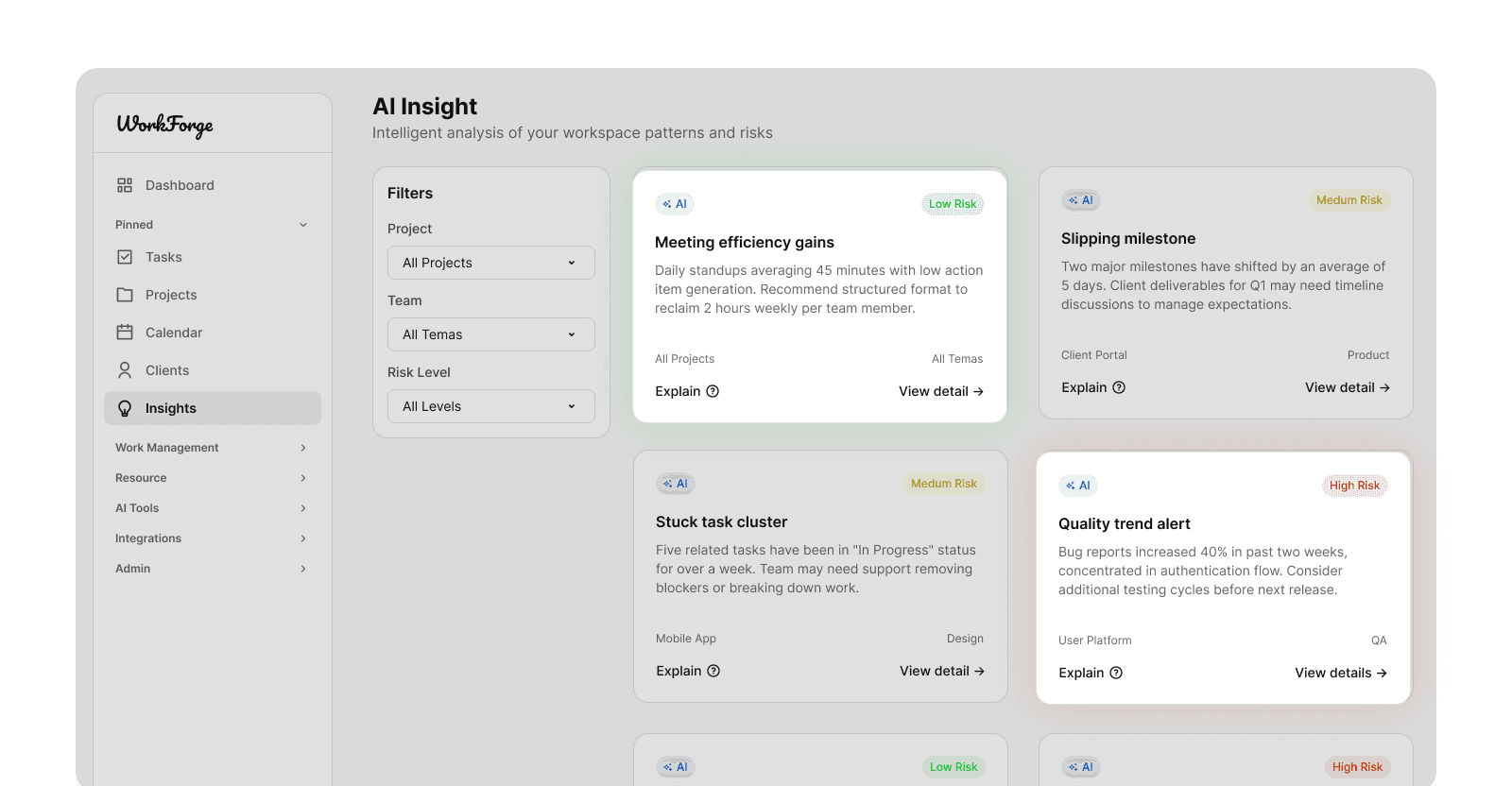Click the QA team label

pyautogui.click(x=1379, y=641)
